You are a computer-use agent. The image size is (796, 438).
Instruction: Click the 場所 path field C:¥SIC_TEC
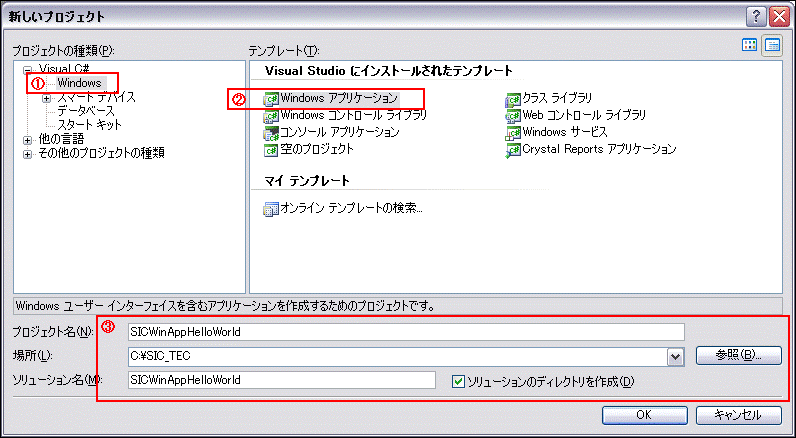coord(397,356)
